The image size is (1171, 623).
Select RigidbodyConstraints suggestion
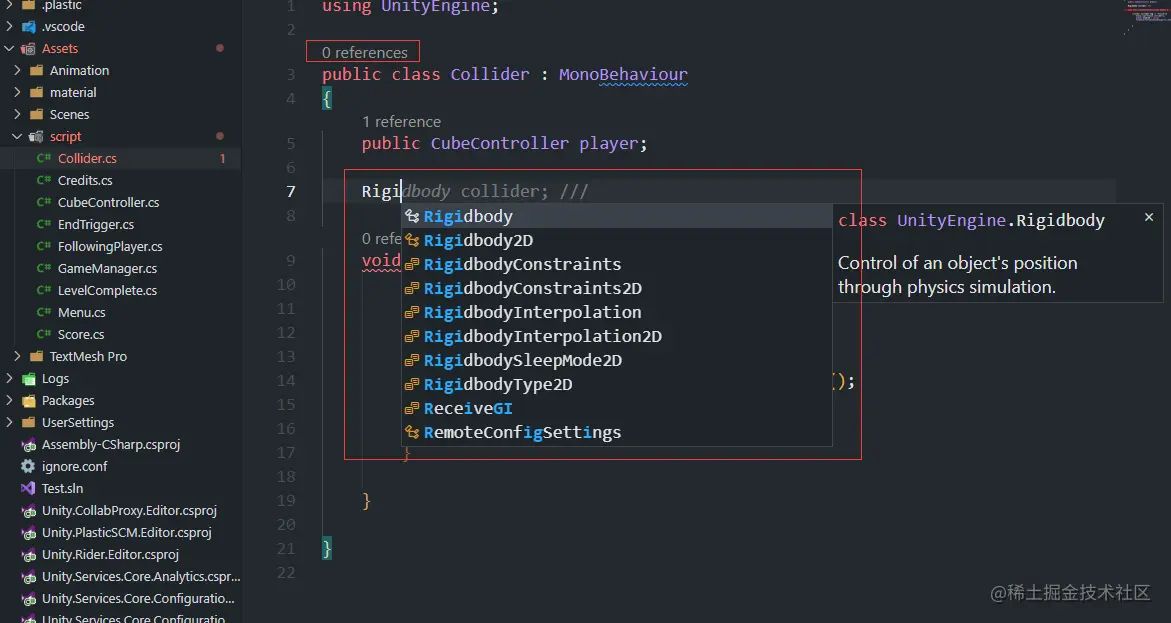pos(617,264)
